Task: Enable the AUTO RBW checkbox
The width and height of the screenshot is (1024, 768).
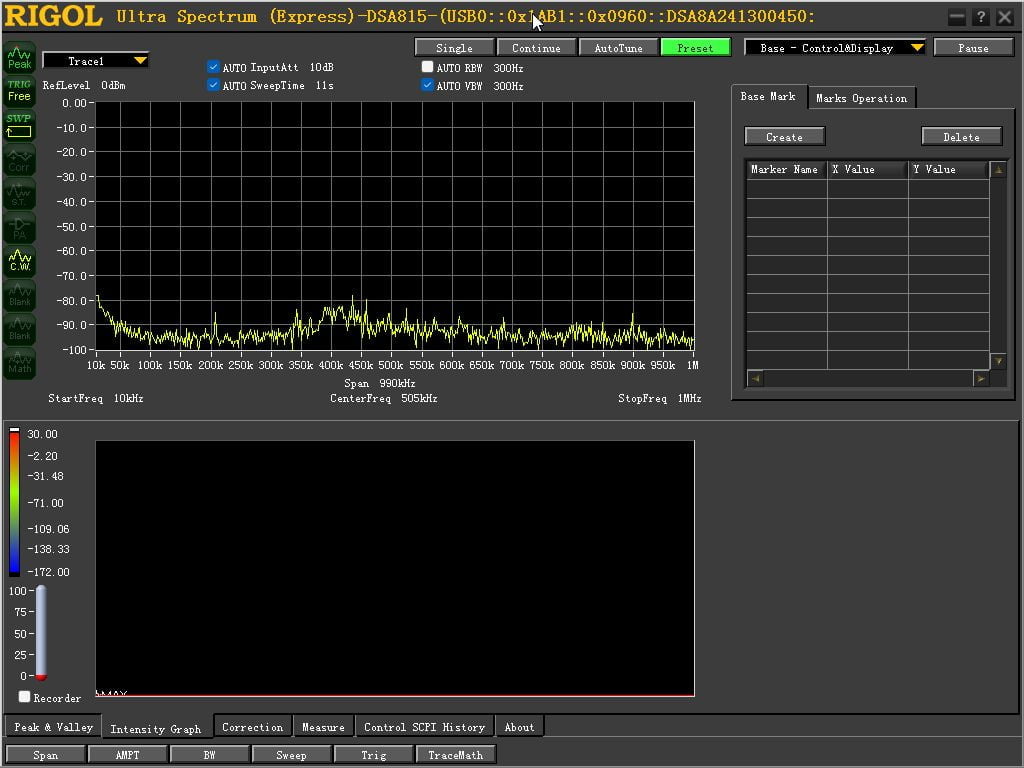Action: [x=427, y=67]
